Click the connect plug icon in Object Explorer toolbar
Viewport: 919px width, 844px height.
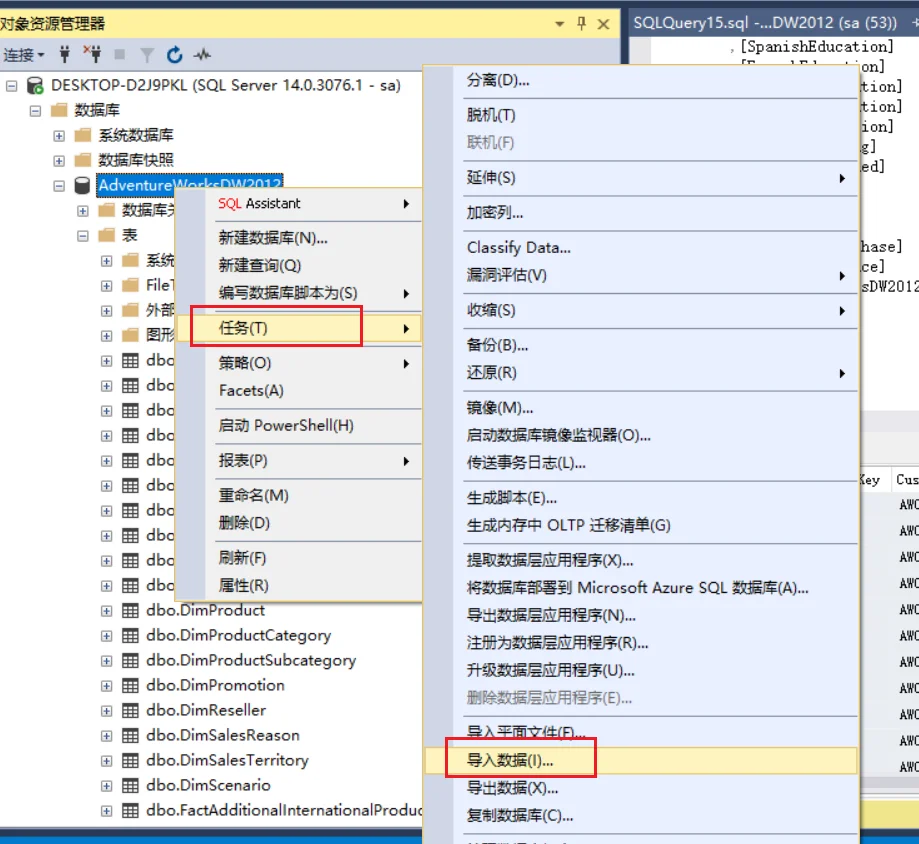(x=64, y=55)
